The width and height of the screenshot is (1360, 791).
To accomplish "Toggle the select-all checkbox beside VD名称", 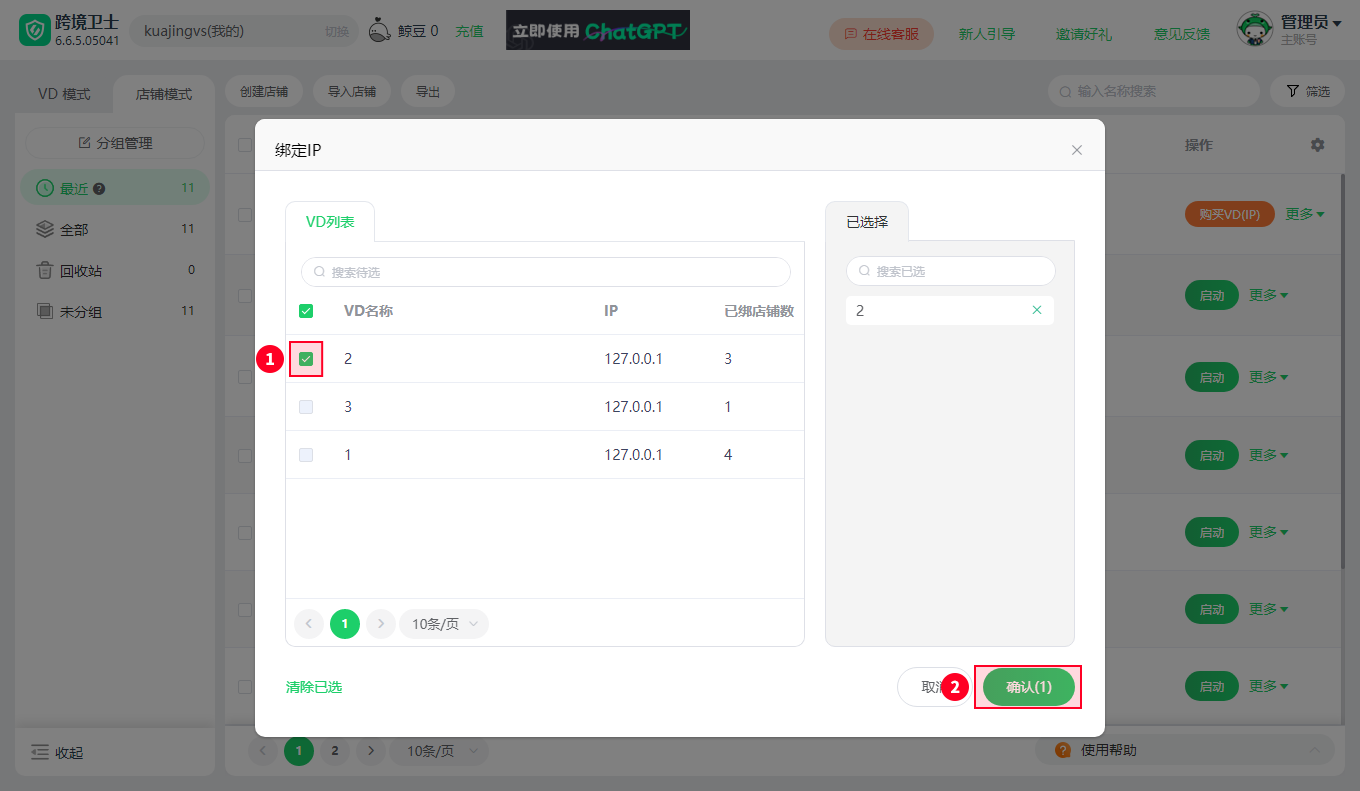I will point(306,311).
